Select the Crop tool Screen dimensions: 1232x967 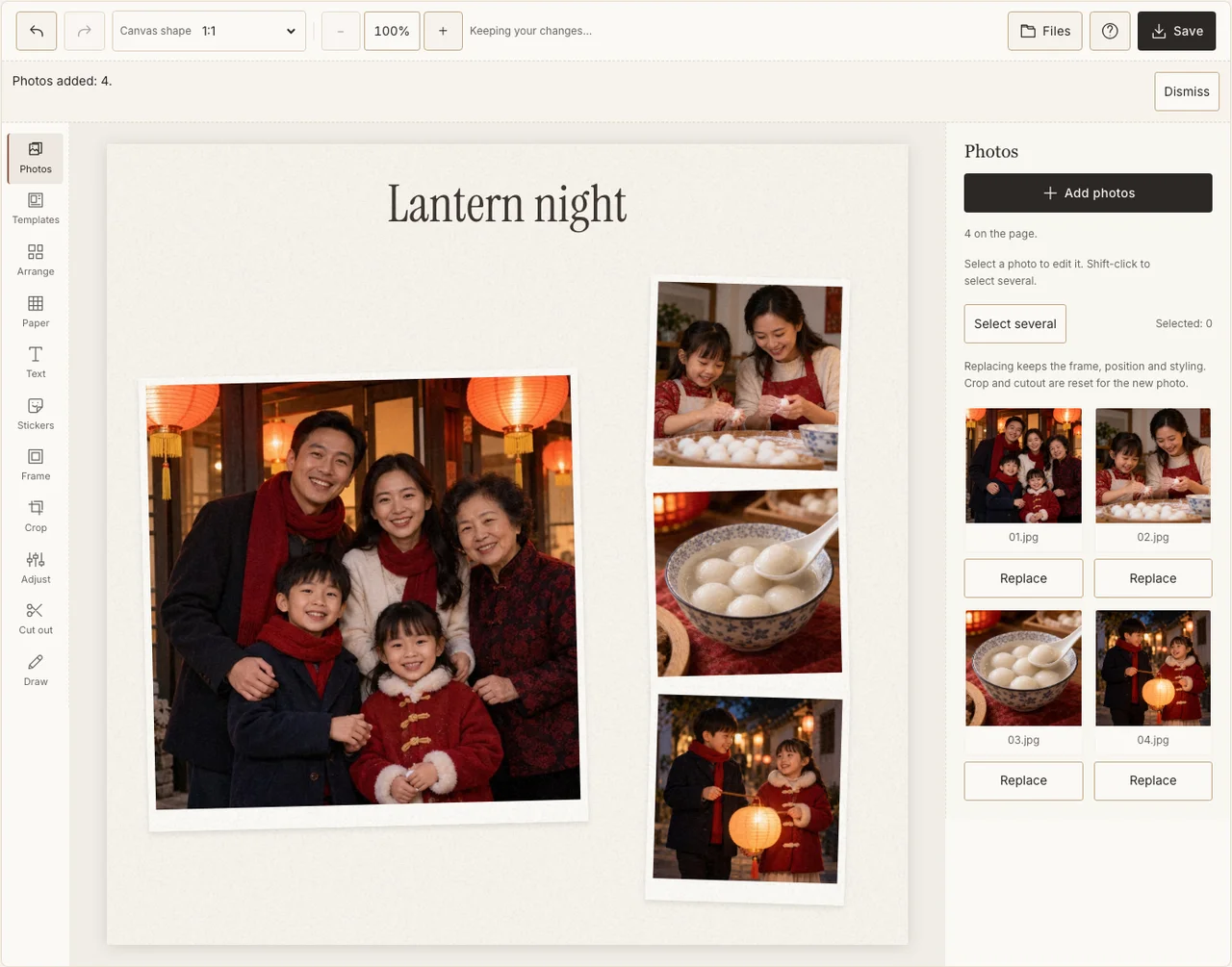36,517
